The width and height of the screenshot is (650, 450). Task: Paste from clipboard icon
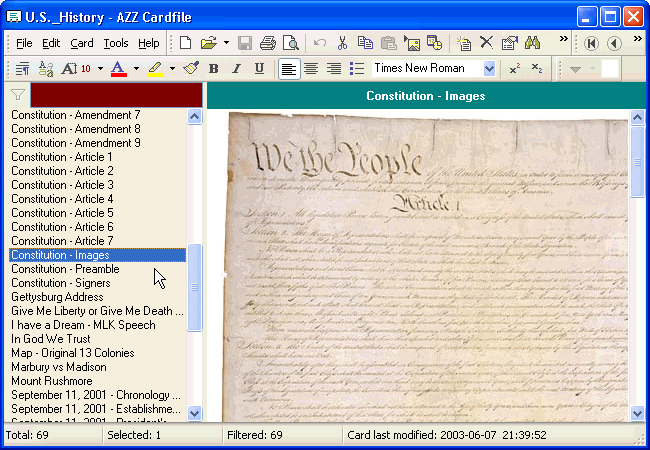point(388,43)
